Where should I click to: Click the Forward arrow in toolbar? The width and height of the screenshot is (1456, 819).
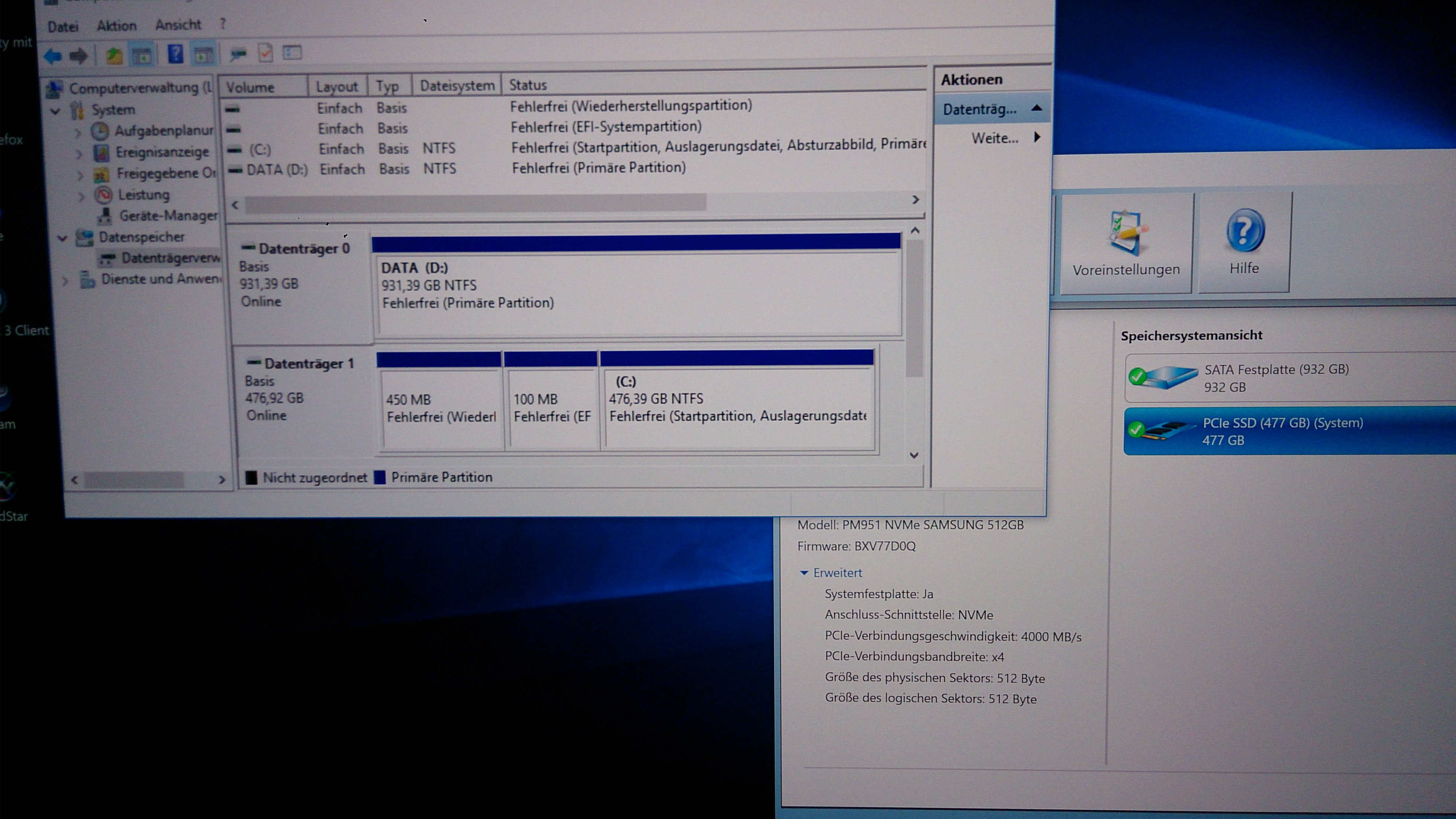79,56
